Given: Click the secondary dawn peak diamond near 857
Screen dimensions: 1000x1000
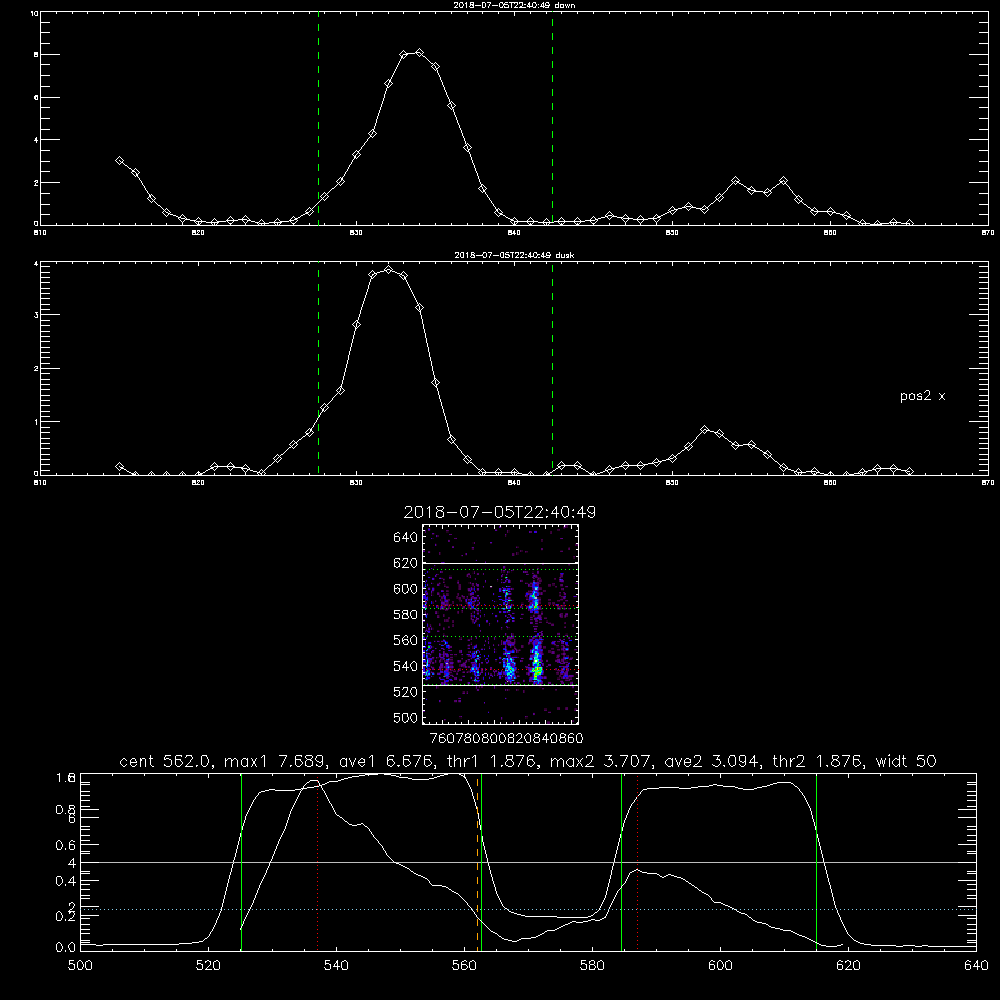Looking at the screenshot, I should pyautogui.click(x=783, y=181).
